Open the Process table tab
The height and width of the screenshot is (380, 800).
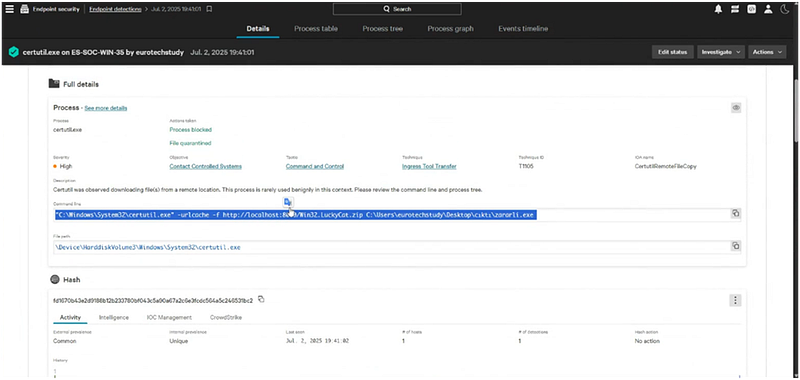coord(316,29)
